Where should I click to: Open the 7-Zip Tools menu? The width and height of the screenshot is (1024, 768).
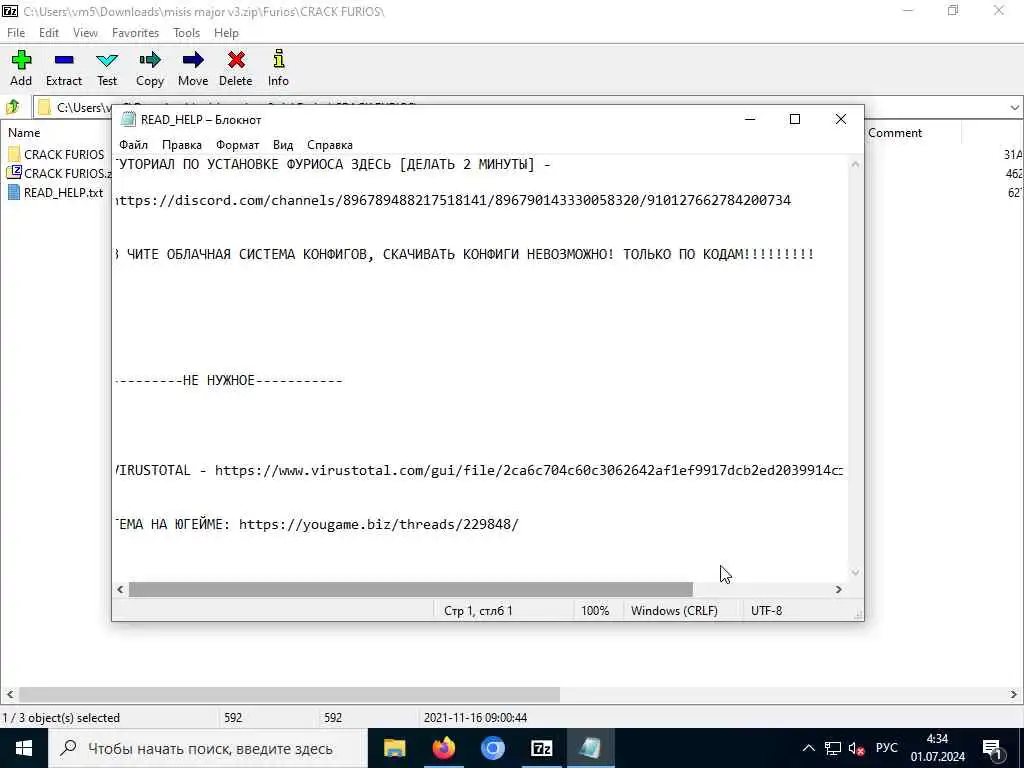click(186, 33)
